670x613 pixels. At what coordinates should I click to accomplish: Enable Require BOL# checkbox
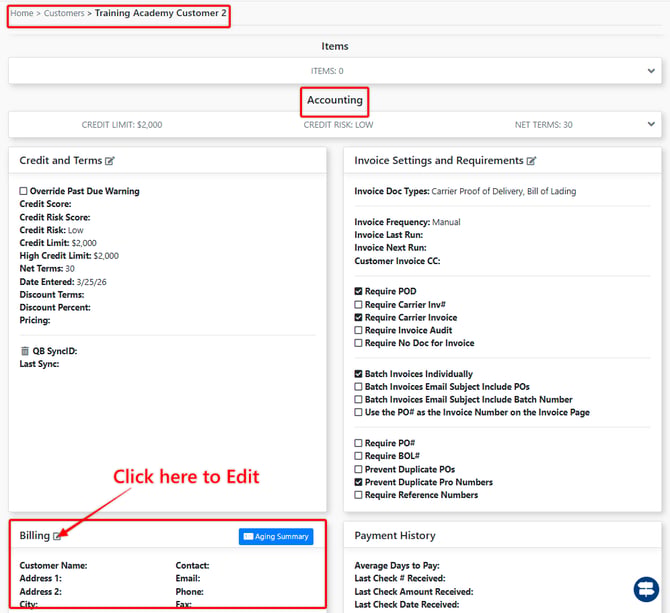pos(359,456)
